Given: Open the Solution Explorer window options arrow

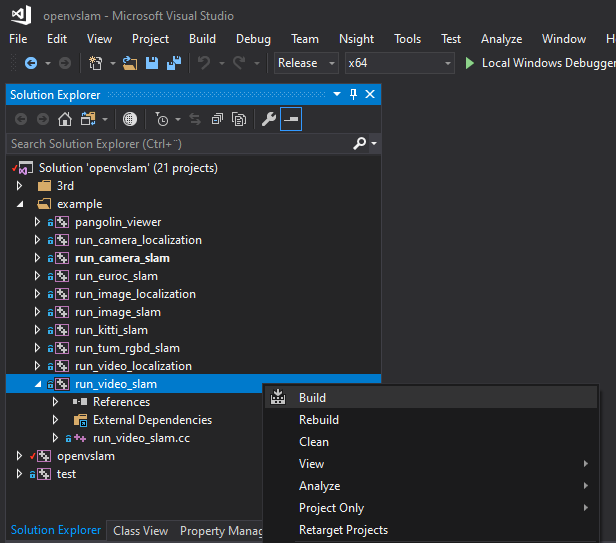Looking at the screenshot, I should coord(337,94).
